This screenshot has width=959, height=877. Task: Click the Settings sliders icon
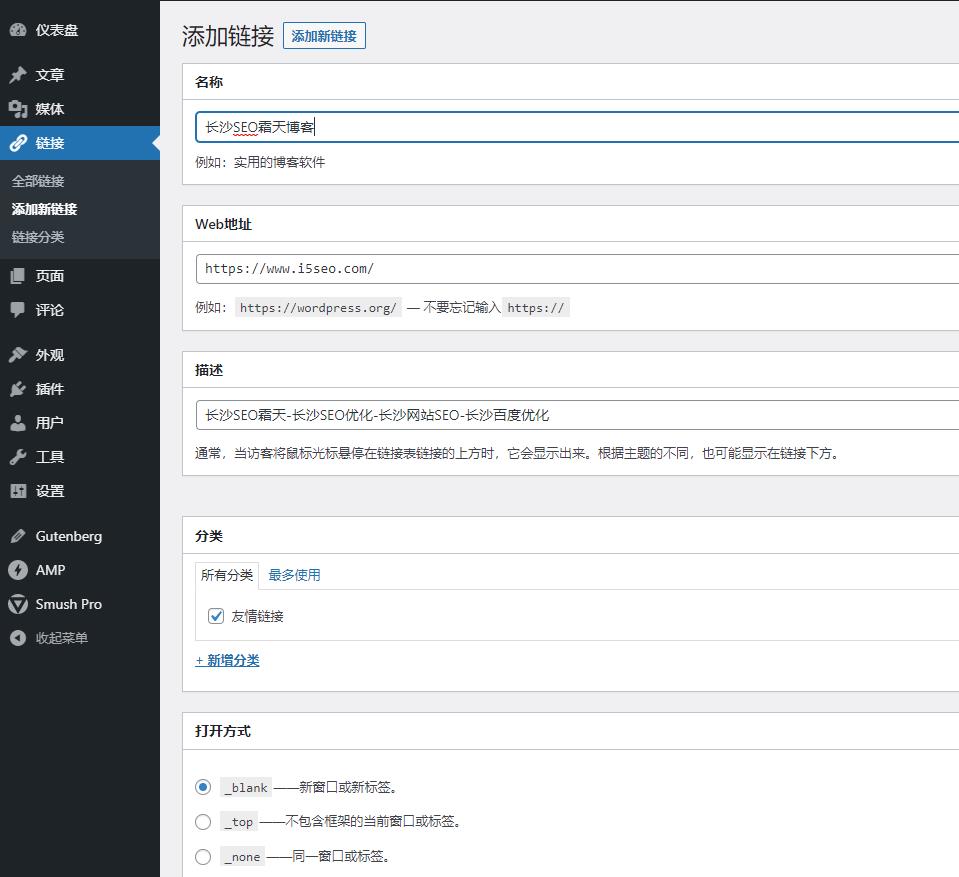pyautogui.click(x=18, y=491)
